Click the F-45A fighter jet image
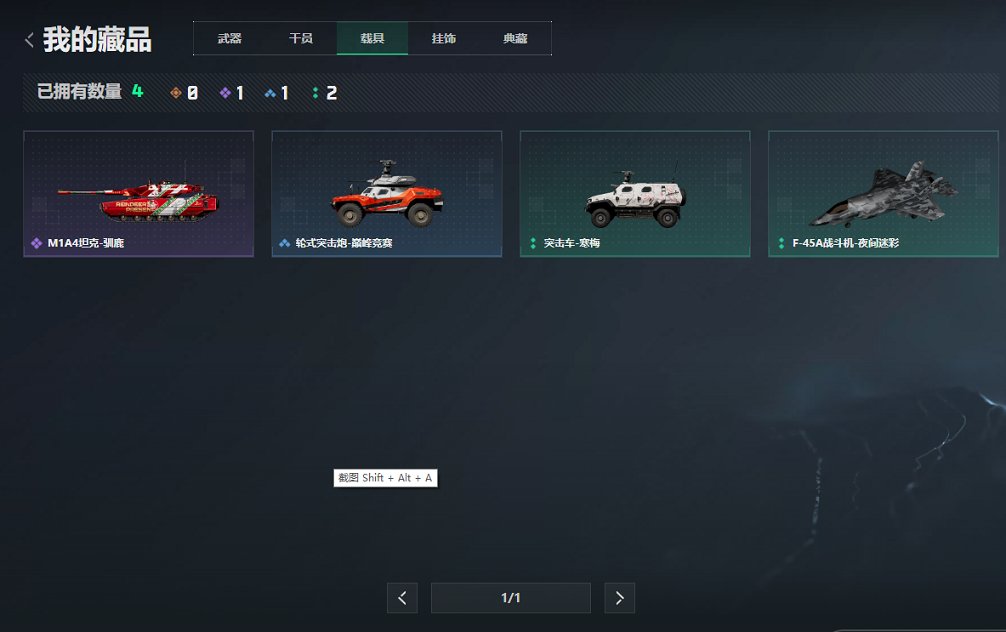 coord(883,193)
